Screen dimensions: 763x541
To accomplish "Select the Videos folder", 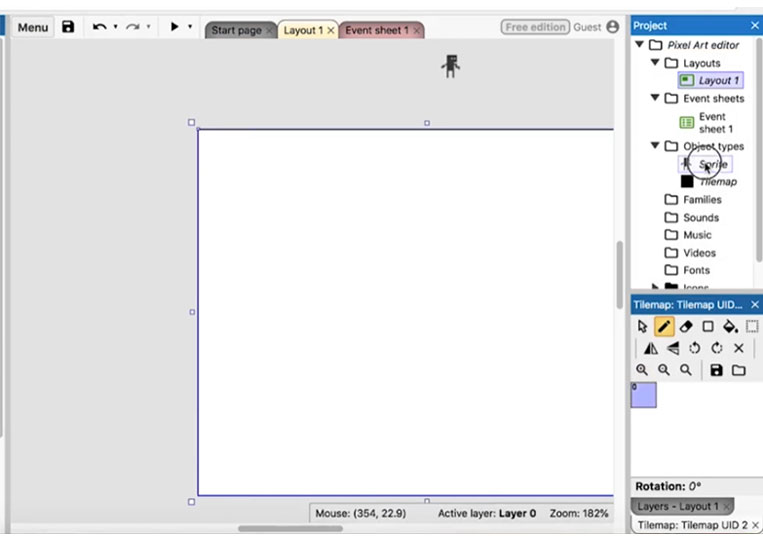I will (x=699, y=253).
